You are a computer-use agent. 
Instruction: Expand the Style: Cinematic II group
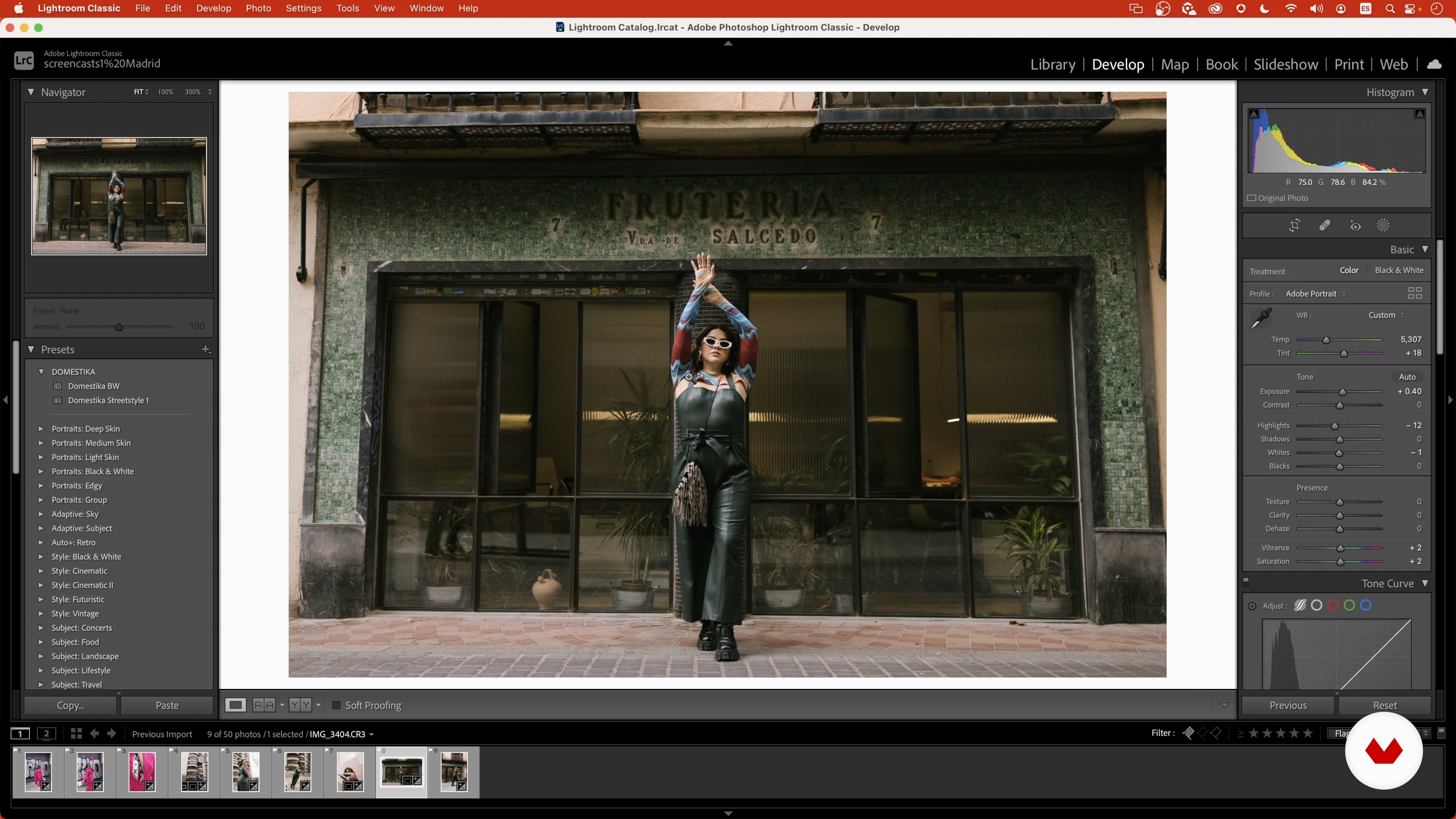(41, 585)
